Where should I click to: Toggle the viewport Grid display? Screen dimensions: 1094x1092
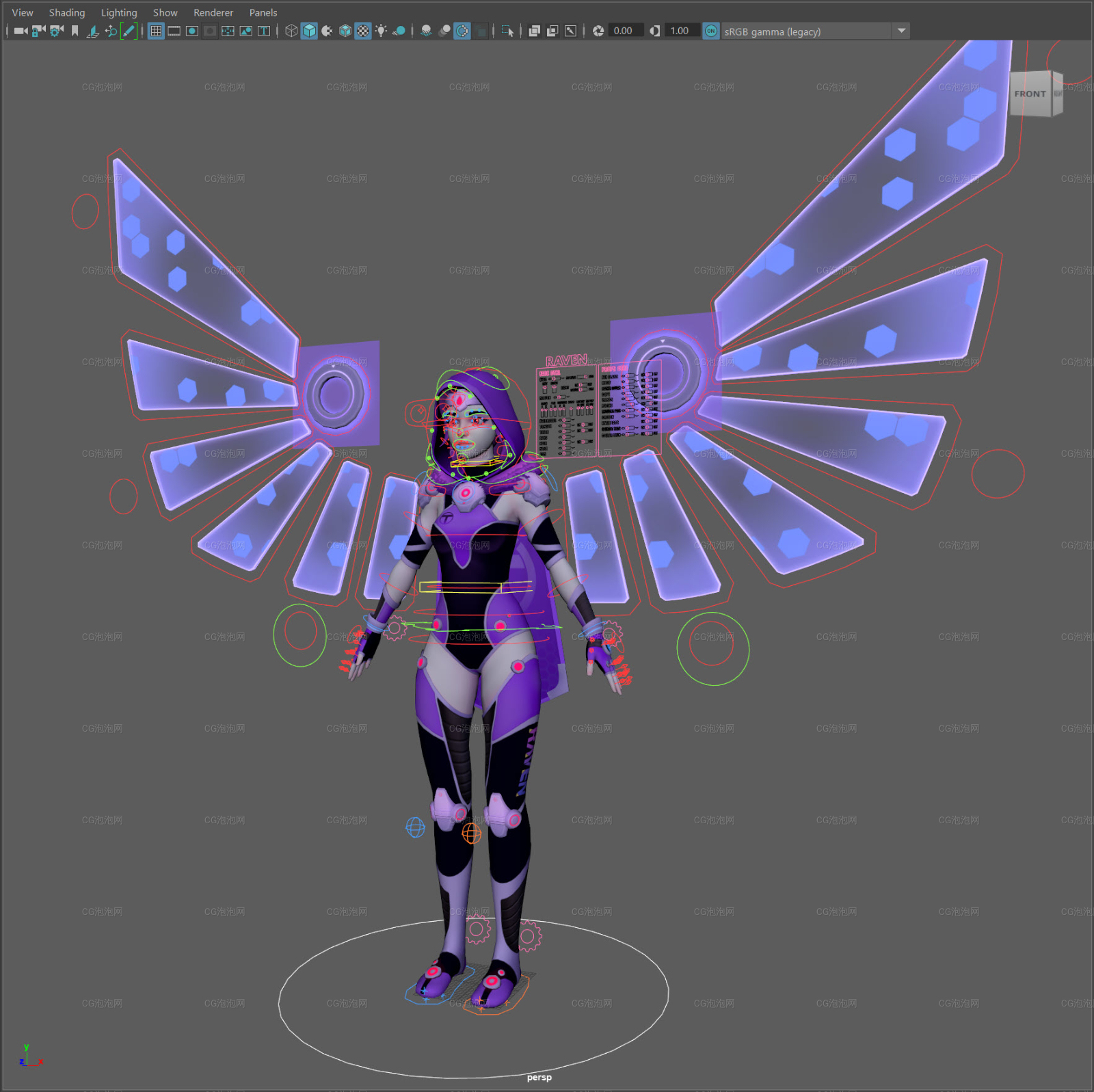click(156, 31)
